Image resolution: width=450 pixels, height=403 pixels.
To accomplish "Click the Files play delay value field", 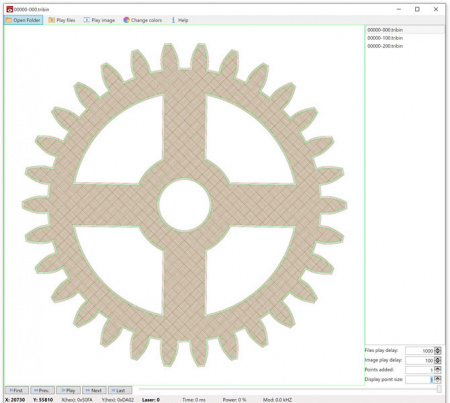I will (x=420, y=351).
